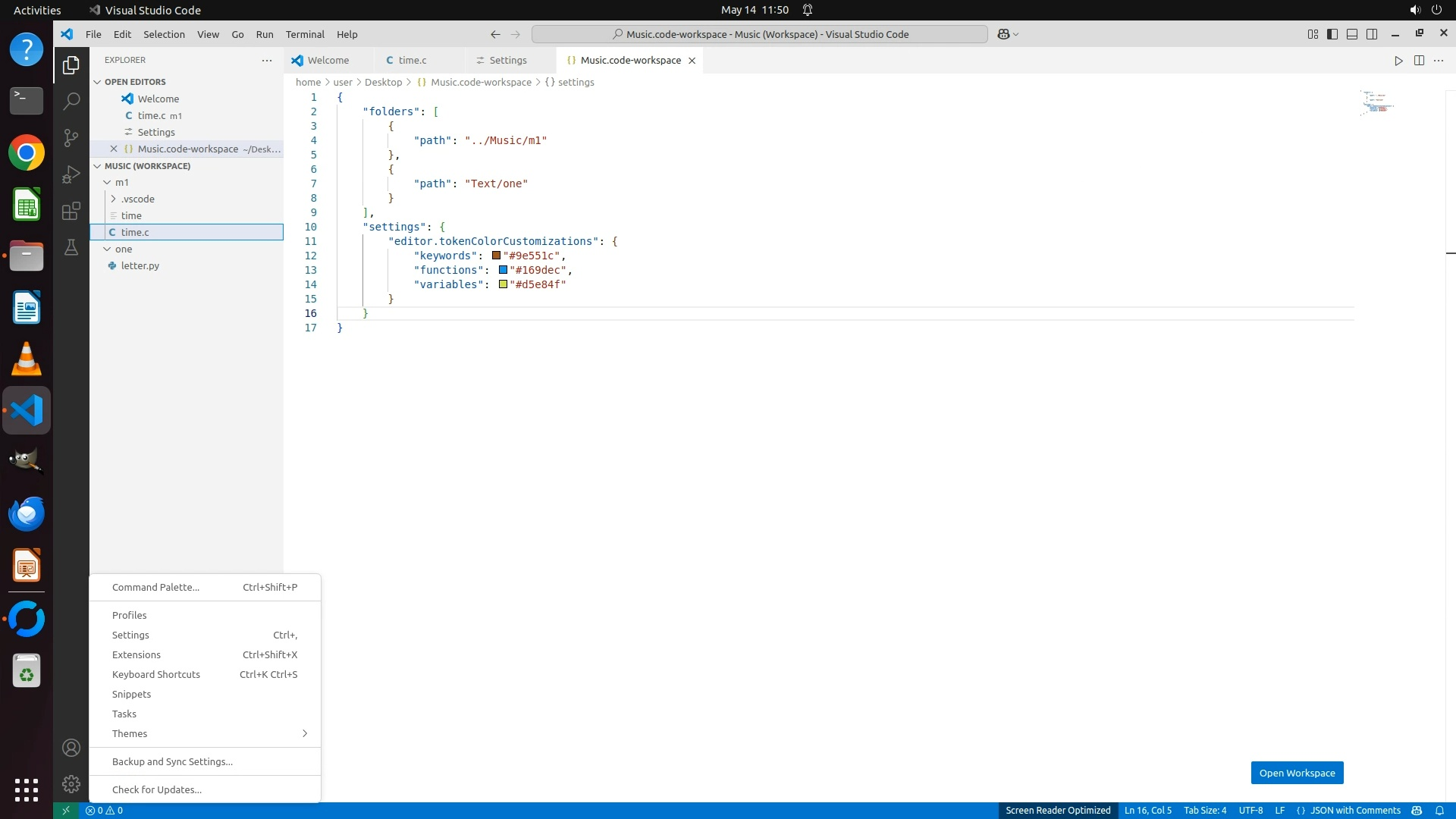Toggle the secondary side bar layout button
Image resolution: width=1456 pixels, height=819 pixels.
(x=1372, y=34)
